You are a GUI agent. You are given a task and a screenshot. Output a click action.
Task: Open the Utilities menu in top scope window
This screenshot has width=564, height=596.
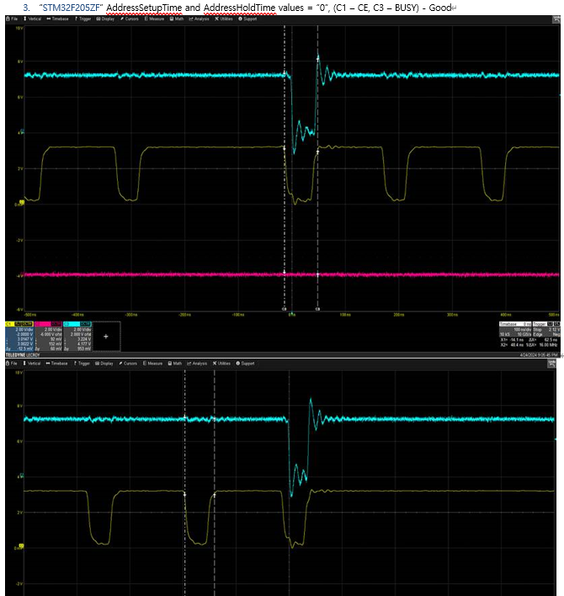[224, 19]
